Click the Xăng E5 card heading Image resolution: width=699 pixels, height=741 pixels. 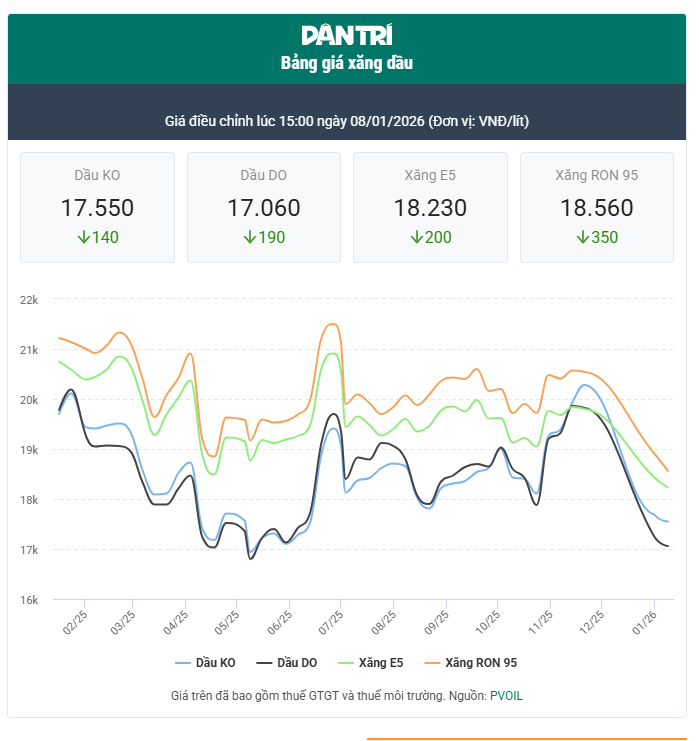(x=430, y=175)
